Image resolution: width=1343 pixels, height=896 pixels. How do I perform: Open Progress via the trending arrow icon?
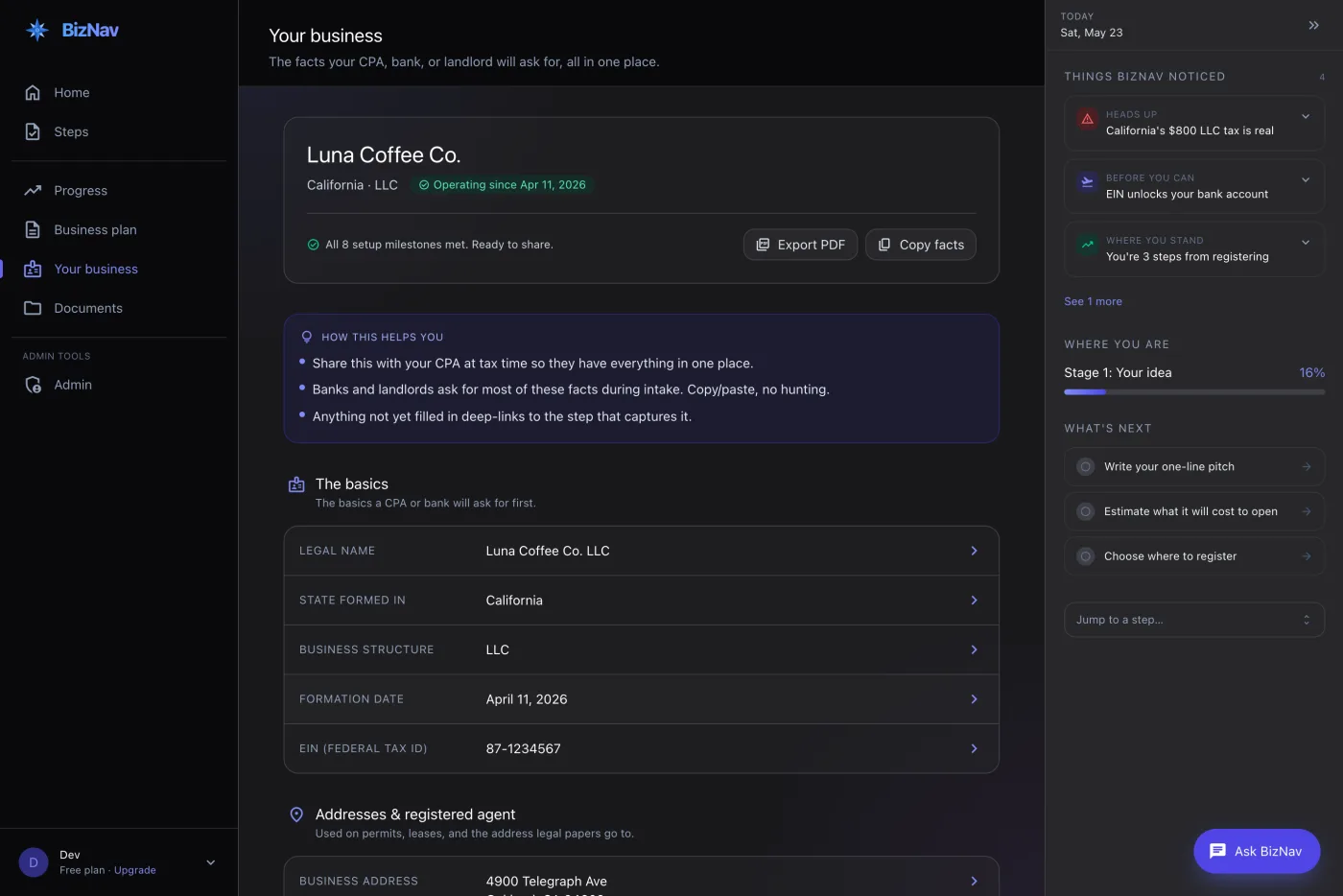pos(33,190)
